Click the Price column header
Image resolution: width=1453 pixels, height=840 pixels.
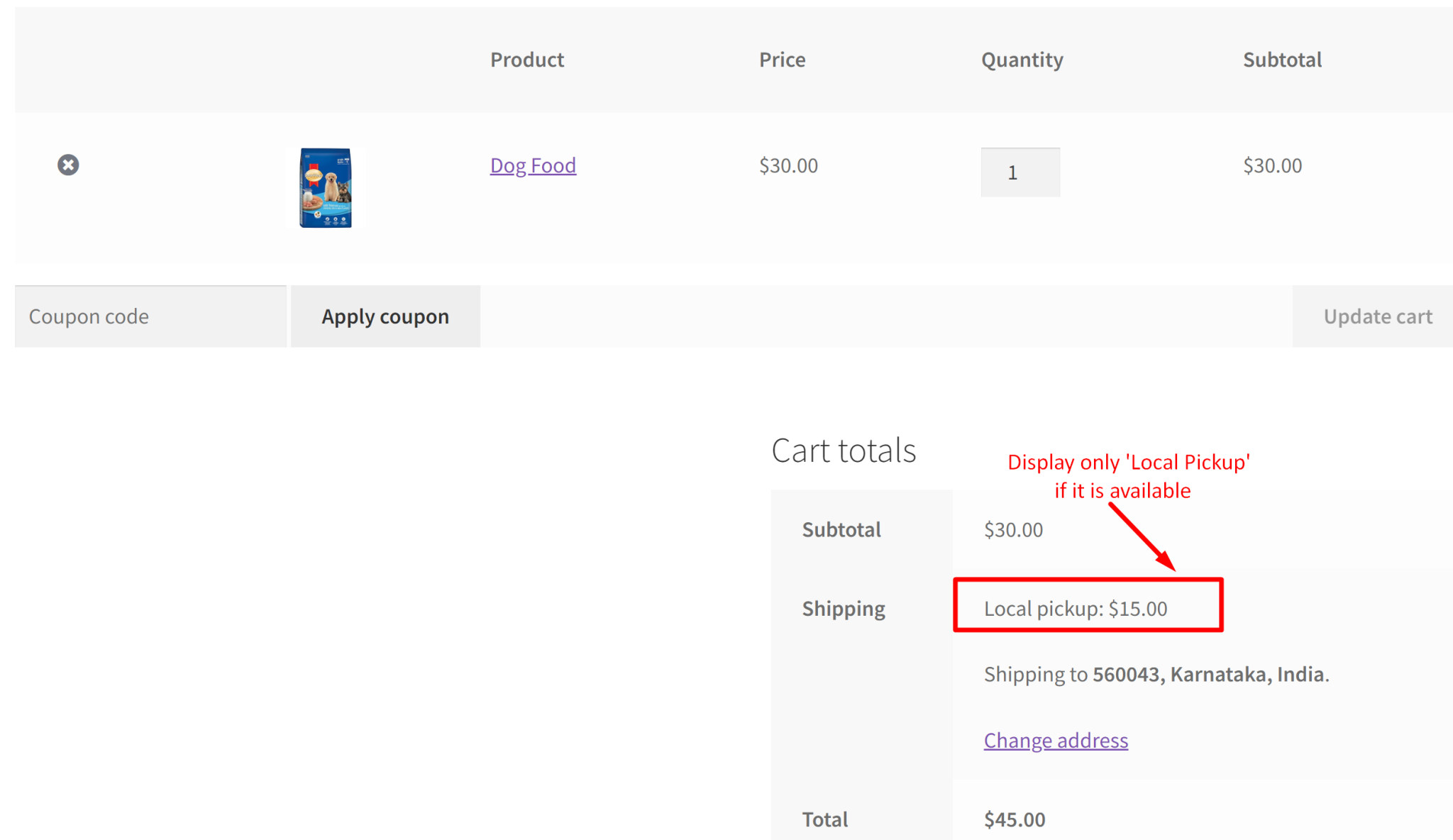tap(782, 60)
